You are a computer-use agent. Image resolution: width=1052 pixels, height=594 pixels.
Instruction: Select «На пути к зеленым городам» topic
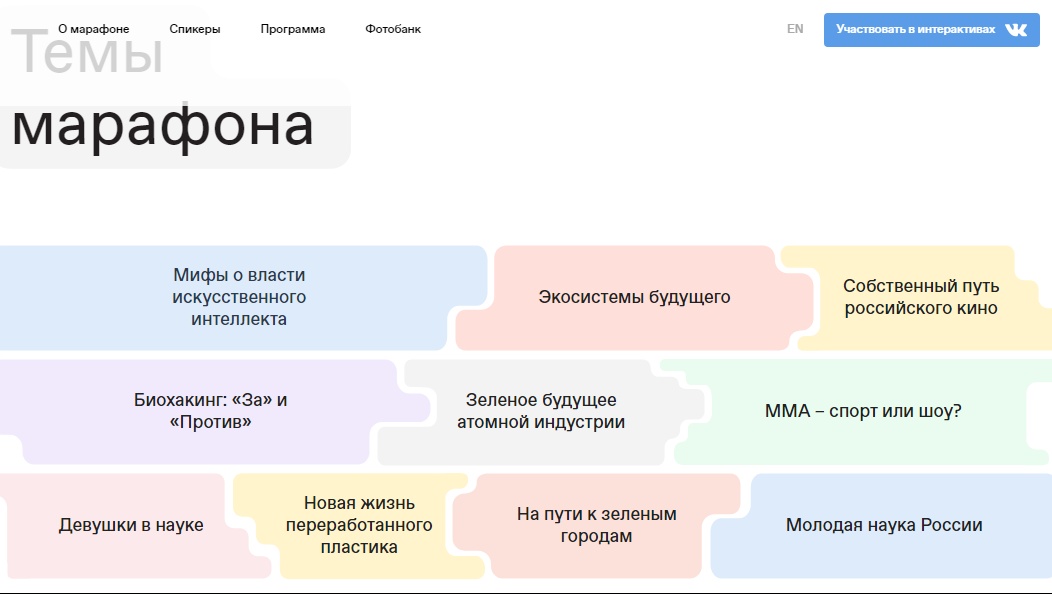click(596, 525)
